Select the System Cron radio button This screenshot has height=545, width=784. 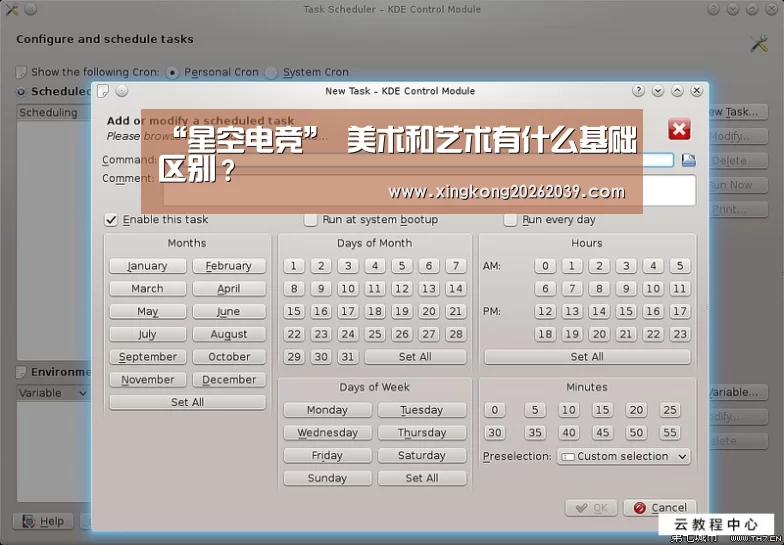coord(271,72)
